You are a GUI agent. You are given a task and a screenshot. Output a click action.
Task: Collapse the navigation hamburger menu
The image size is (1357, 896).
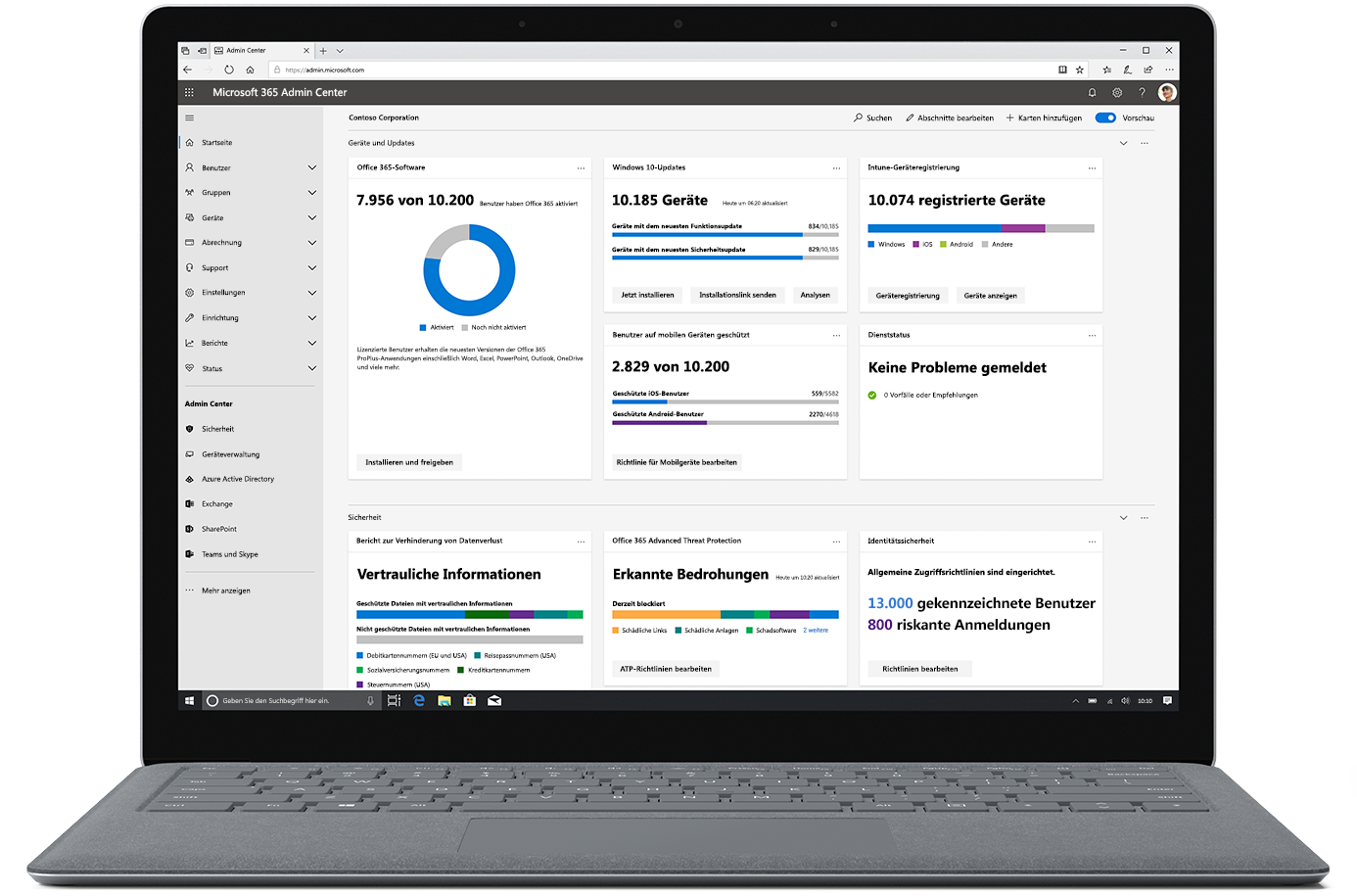tap(189, 118)
